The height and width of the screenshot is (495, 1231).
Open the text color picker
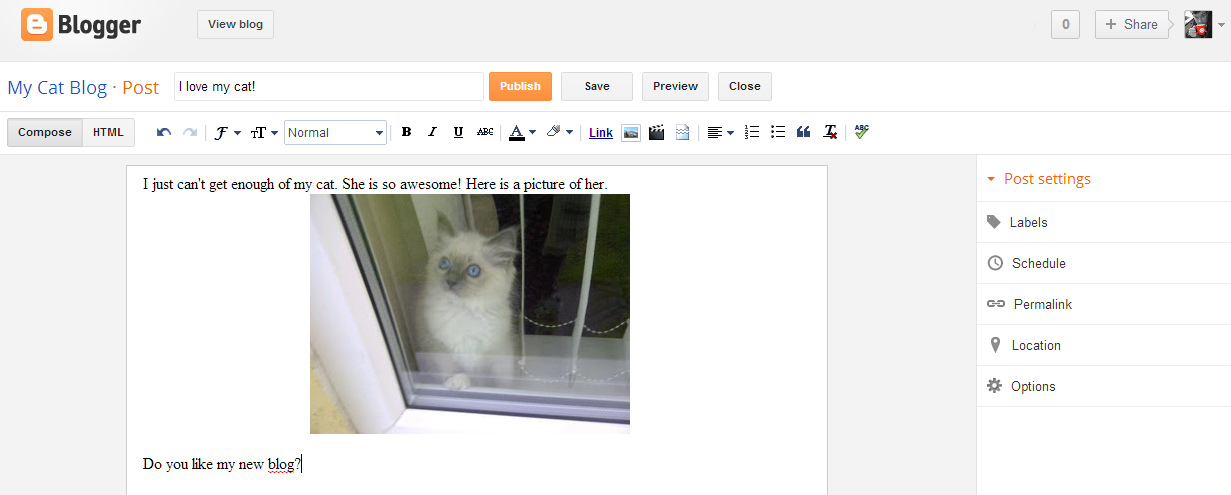521,133
